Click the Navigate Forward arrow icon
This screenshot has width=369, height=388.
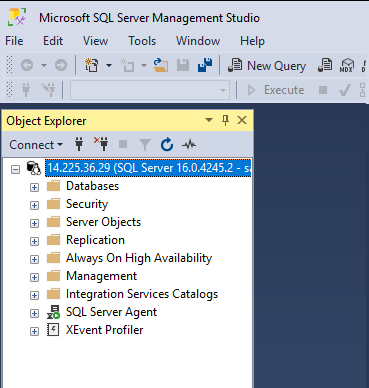point(61,65)
